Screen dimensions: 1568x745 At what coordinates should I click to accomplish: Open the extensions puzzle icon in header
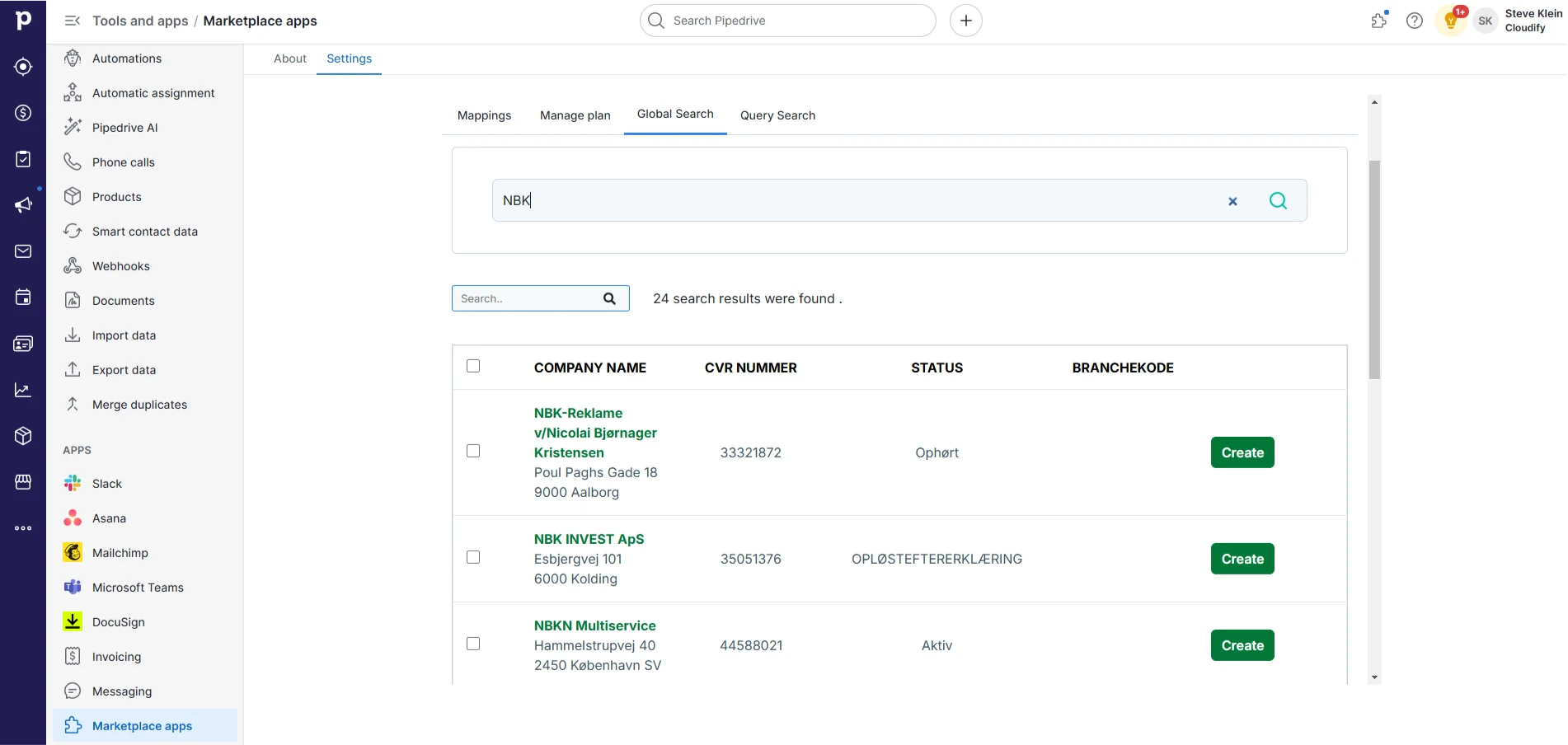[x=1379, y=21]
